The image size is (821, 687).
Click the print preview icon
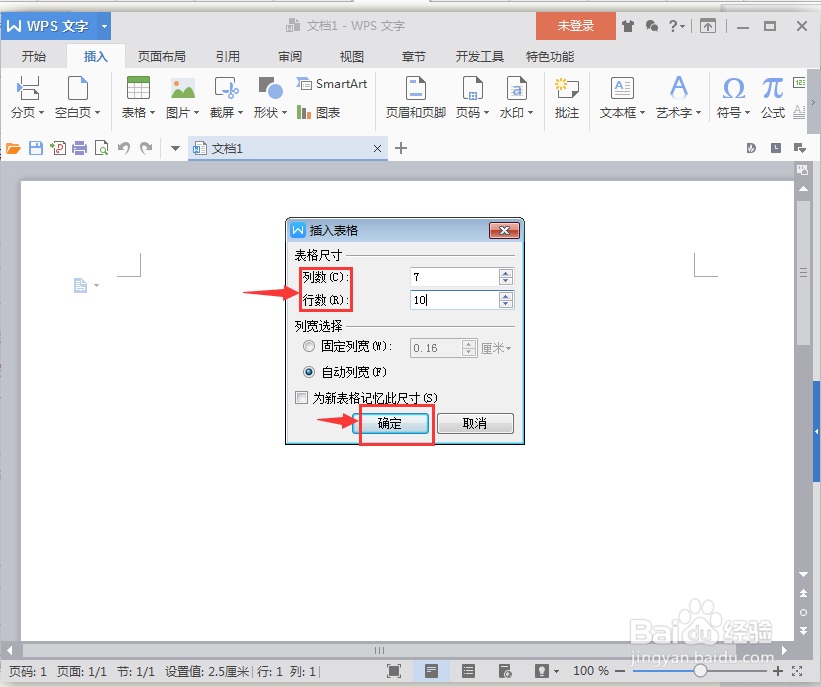[x=102, y=149]
